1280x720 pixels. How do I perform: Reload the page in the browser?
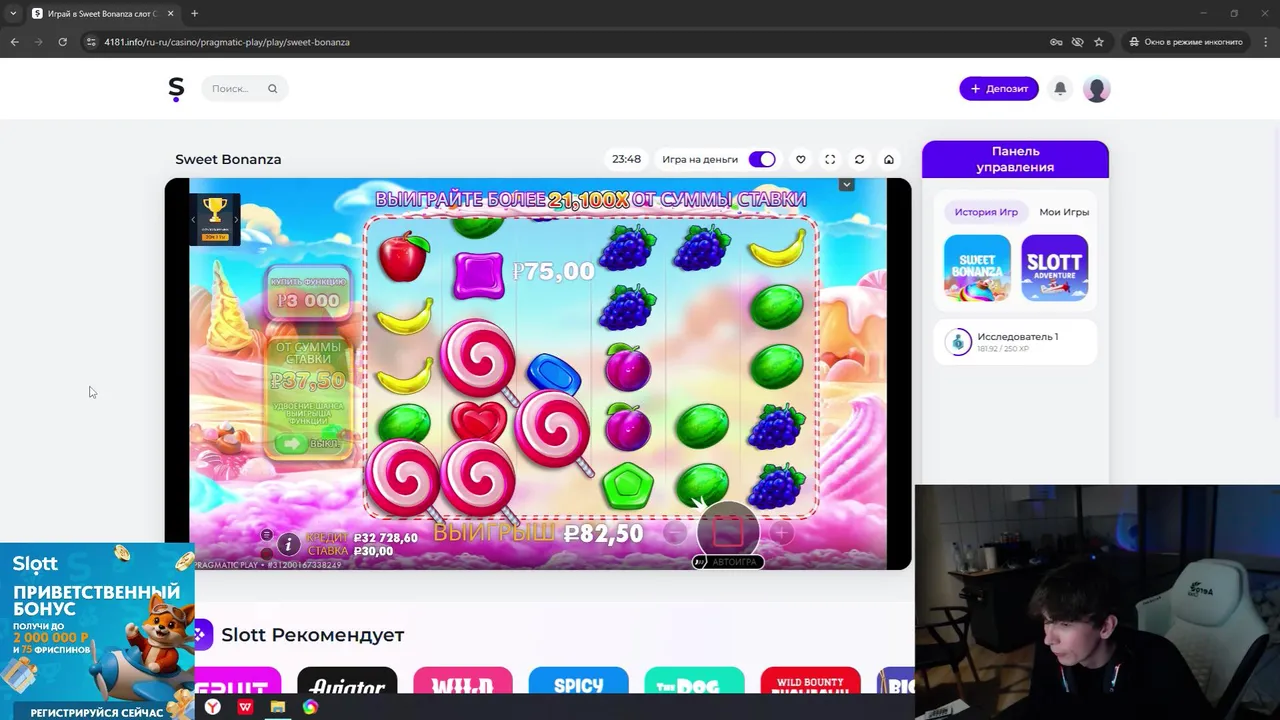pyautogui.click(x=62, y=42)
